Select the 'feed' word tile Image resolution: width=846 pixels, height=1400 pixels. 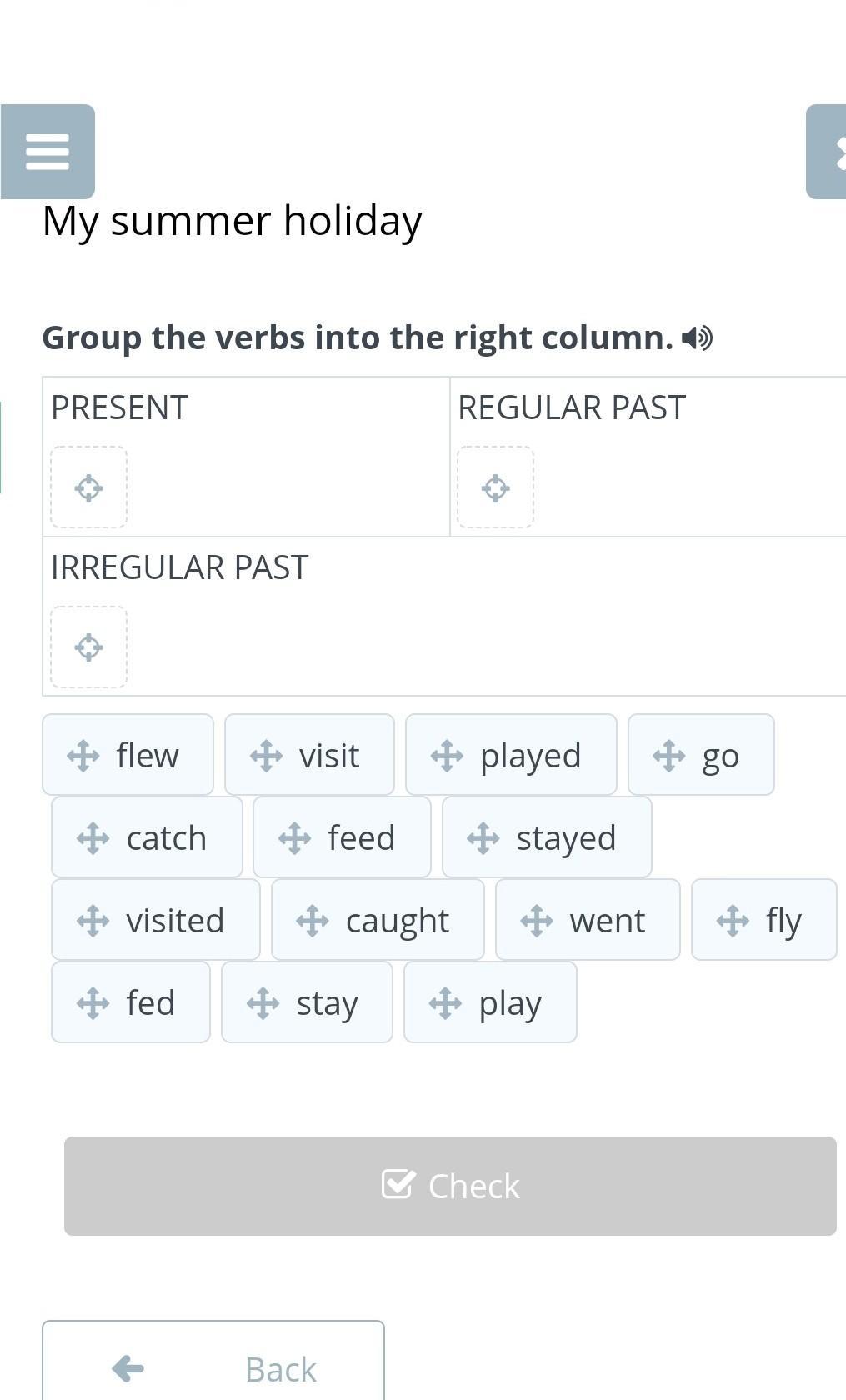click(342, 837)
